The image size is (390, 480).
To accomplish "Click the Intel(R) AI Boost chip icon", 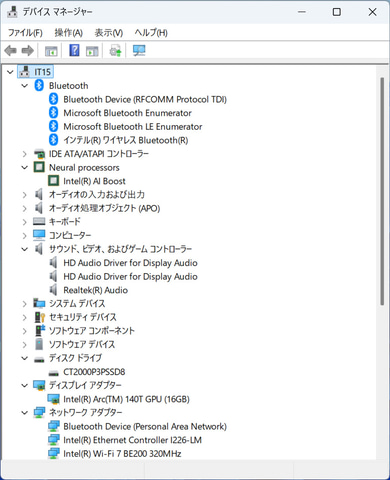I will point(53,181).
